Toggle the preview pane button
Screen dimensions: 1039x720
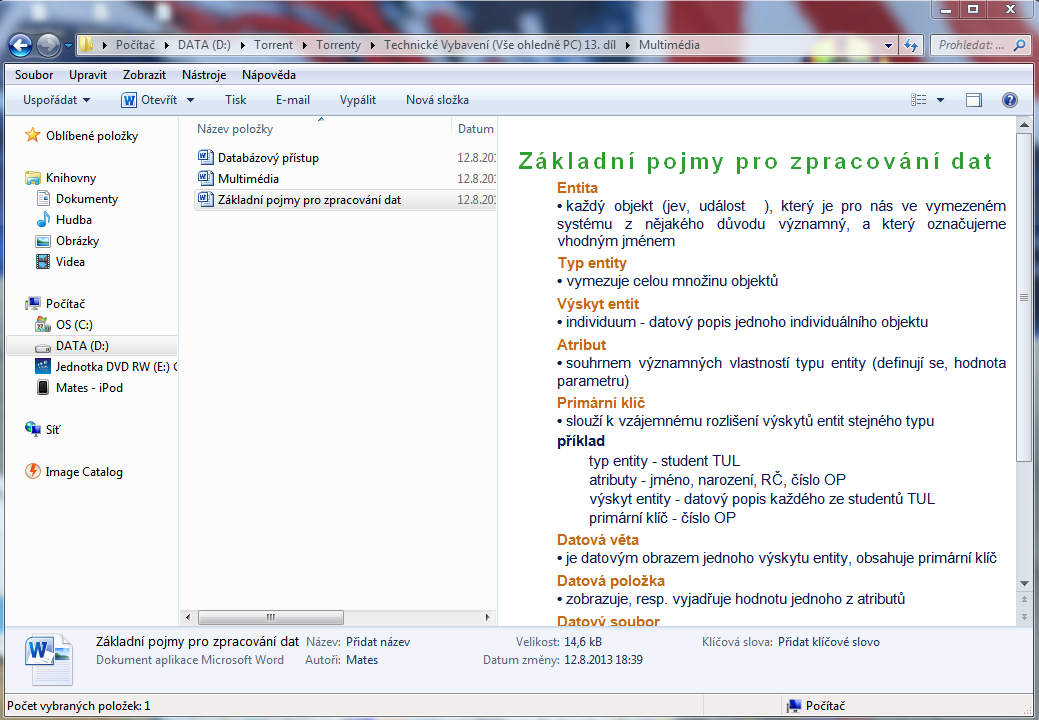[x=974, y=100]
